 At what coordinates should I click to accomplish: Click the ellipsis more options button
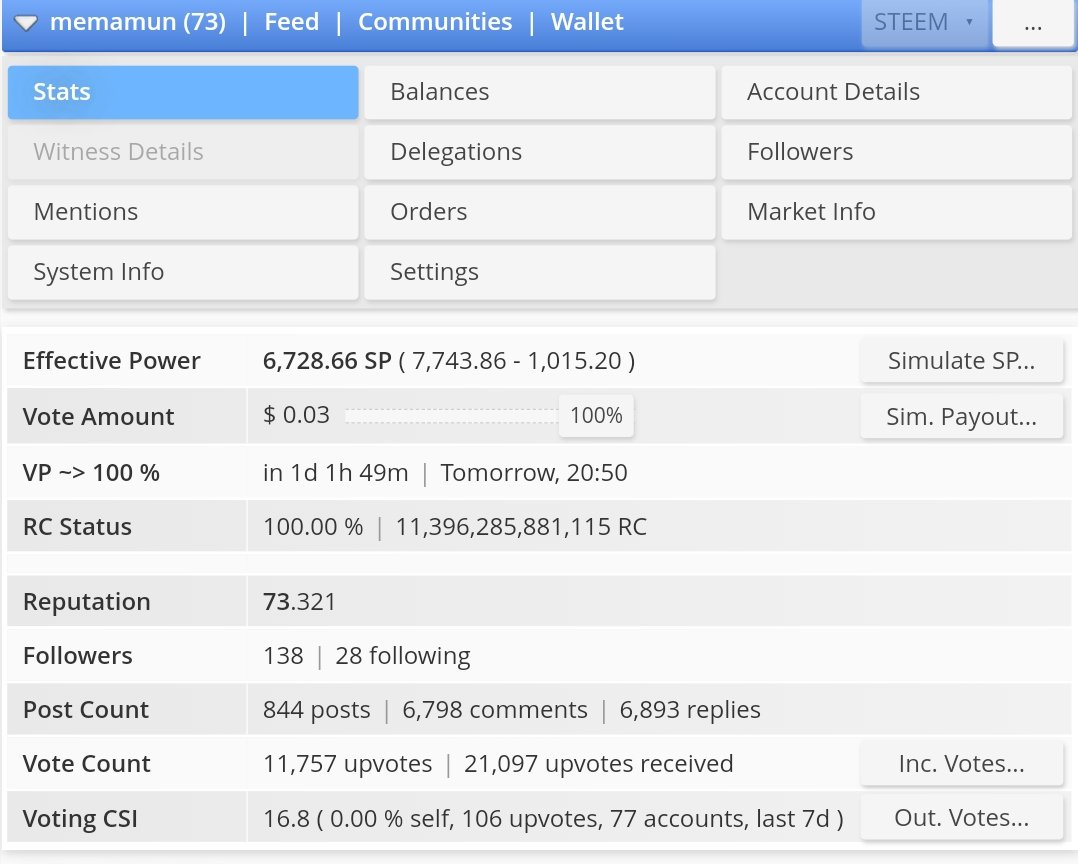pos(1033,25)
